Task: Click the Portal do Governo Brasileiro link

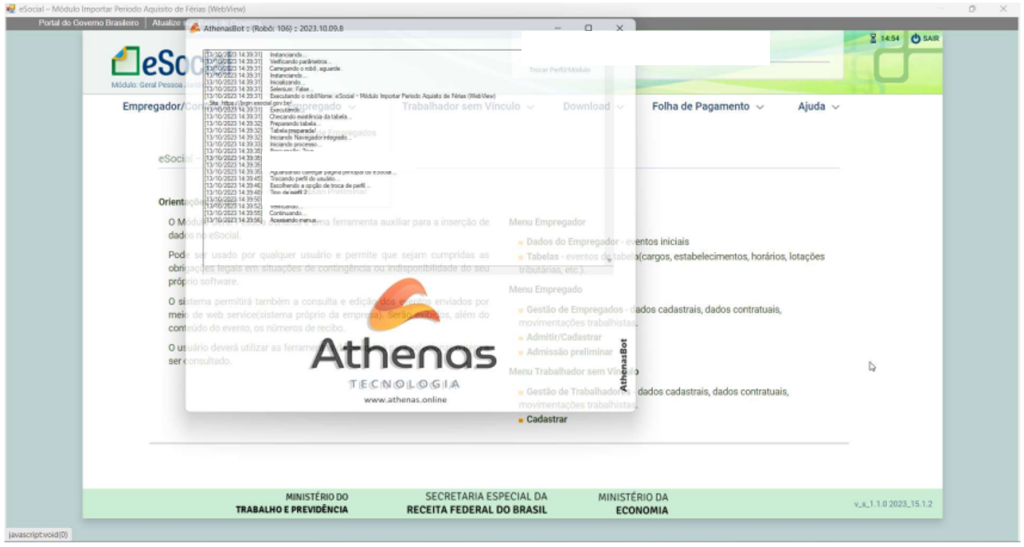Action: [88, 23]
